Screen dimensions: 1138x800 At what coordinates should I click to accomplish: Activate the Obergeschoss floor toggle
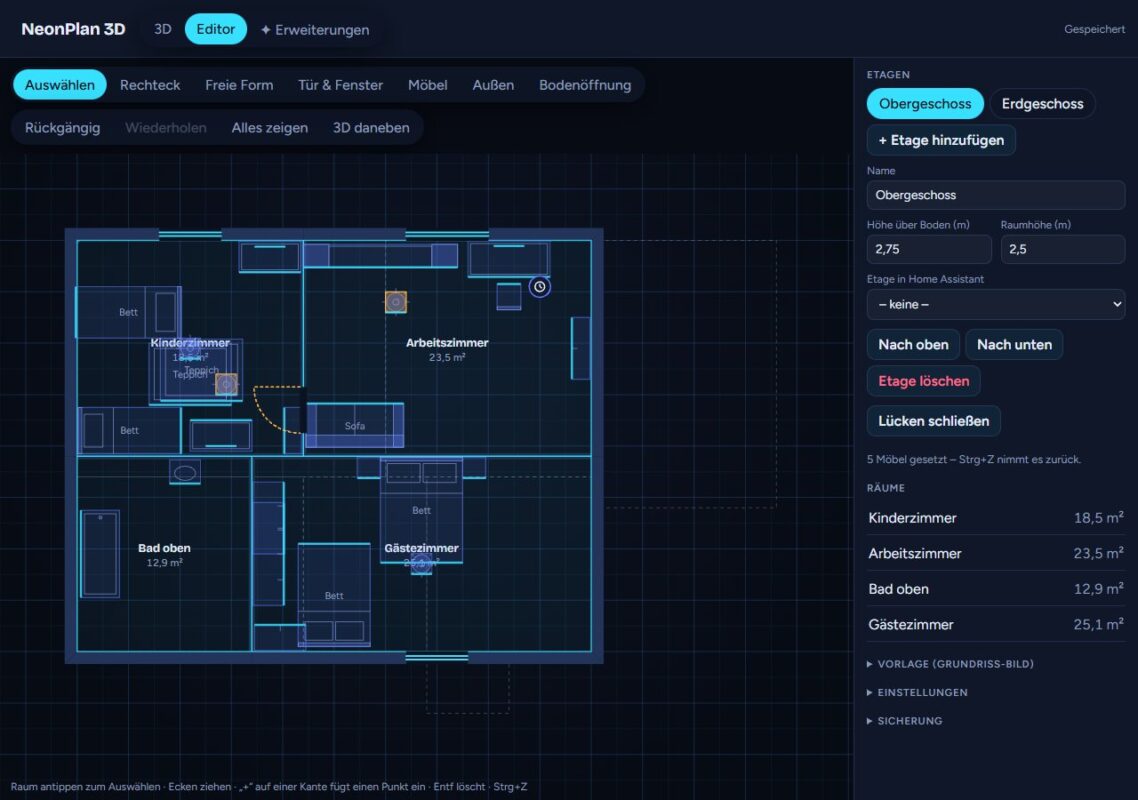tap(925, 104)
